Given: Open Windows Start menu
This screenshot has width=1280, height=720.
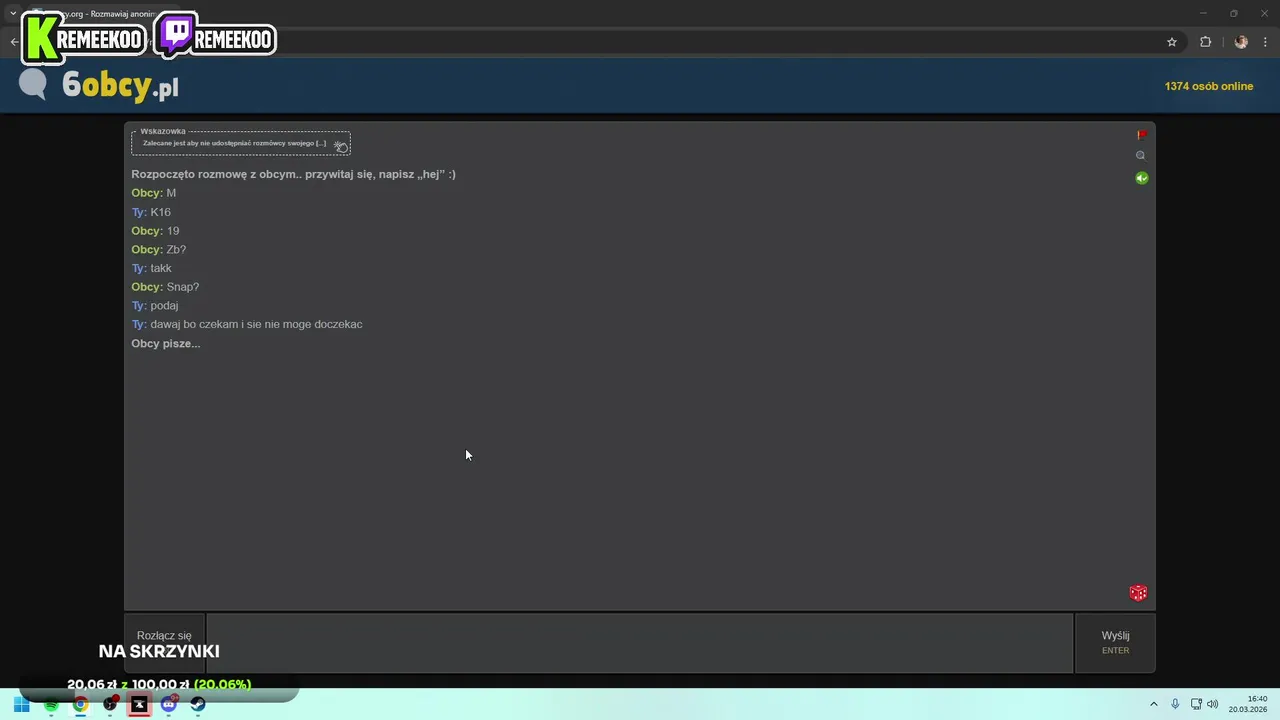Looking at the screenshot, I should point(21,704).
